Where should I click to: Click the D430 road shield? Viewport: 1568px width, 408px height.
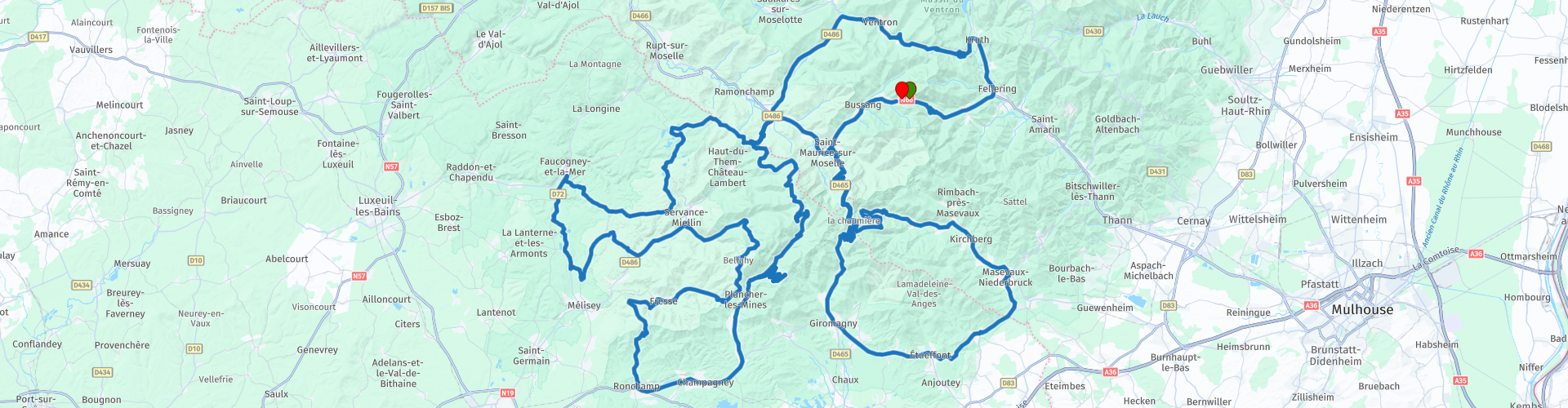1094,31
